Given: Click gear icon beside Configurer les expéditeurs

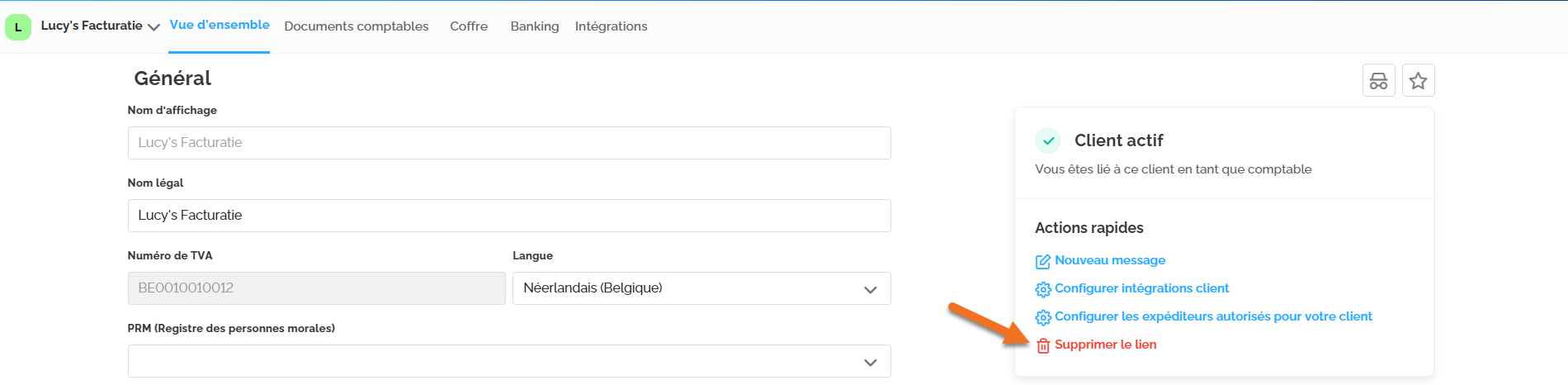Looking at the screenshot, I should [1043, 317].
